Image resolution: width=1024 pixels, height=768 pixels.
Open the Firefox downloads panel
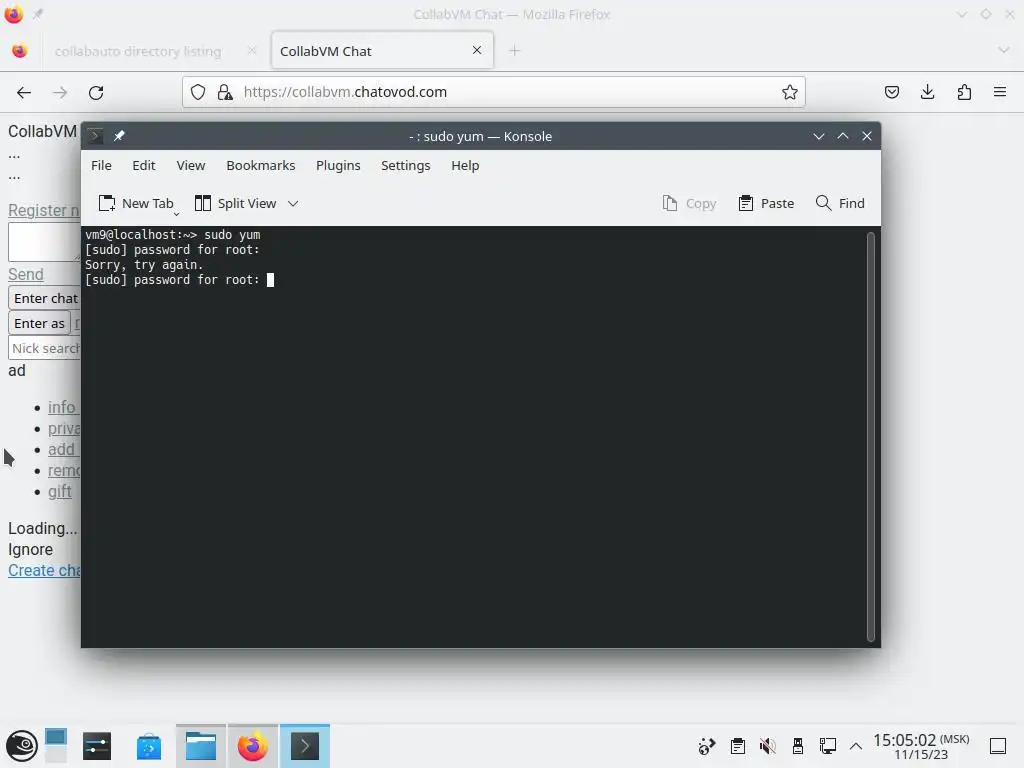click(927, 92)
